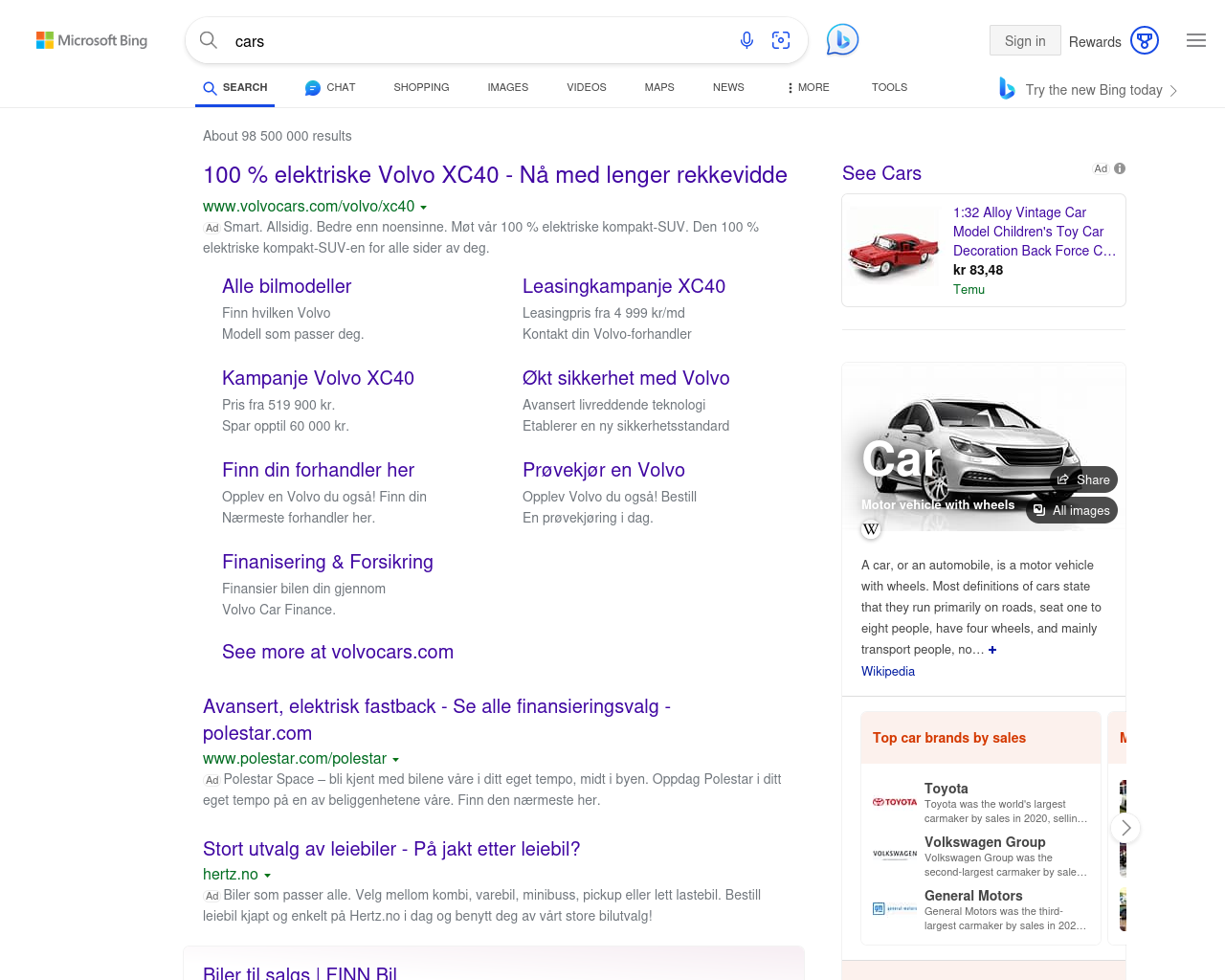Switch to MAPS tab
The image size is (1225, 980).
pos(659,87)
